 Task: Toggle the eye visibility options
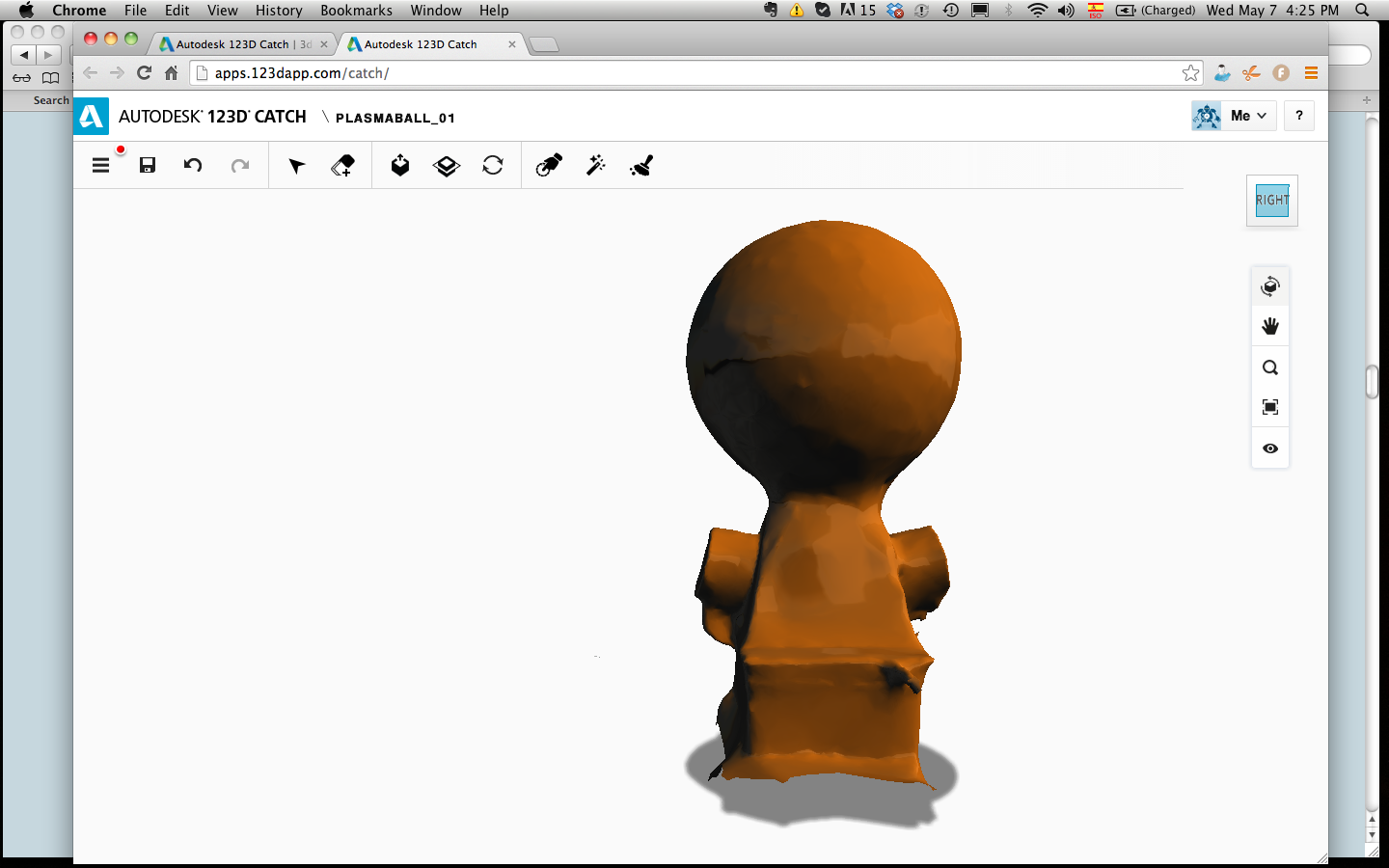tap(1270, 448)
